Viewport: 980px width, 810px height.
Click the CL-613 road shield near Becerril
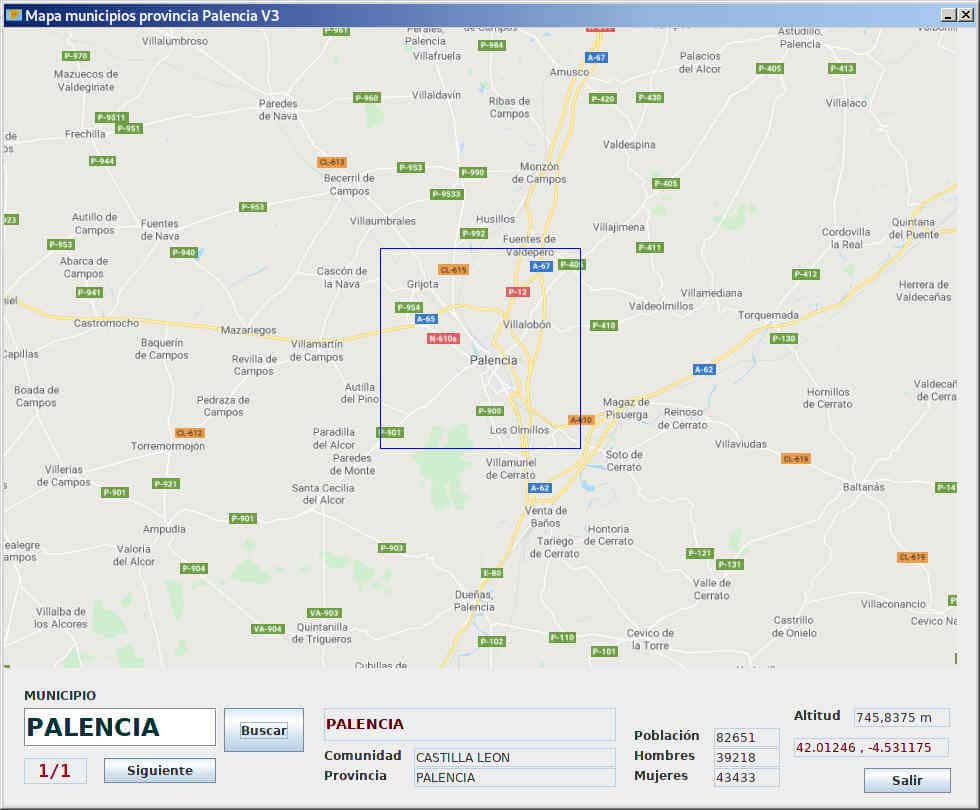332,162
